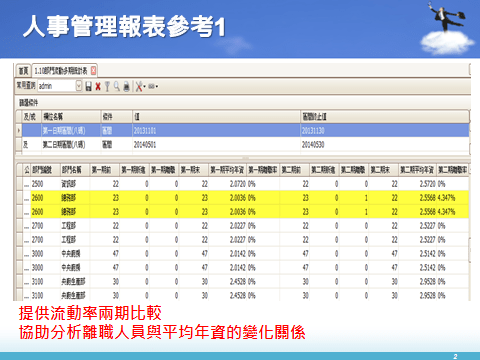The height and width of the screenshot is (360, 480).
Task: Select the 1.10 department report tab
Action: [61, 71]
